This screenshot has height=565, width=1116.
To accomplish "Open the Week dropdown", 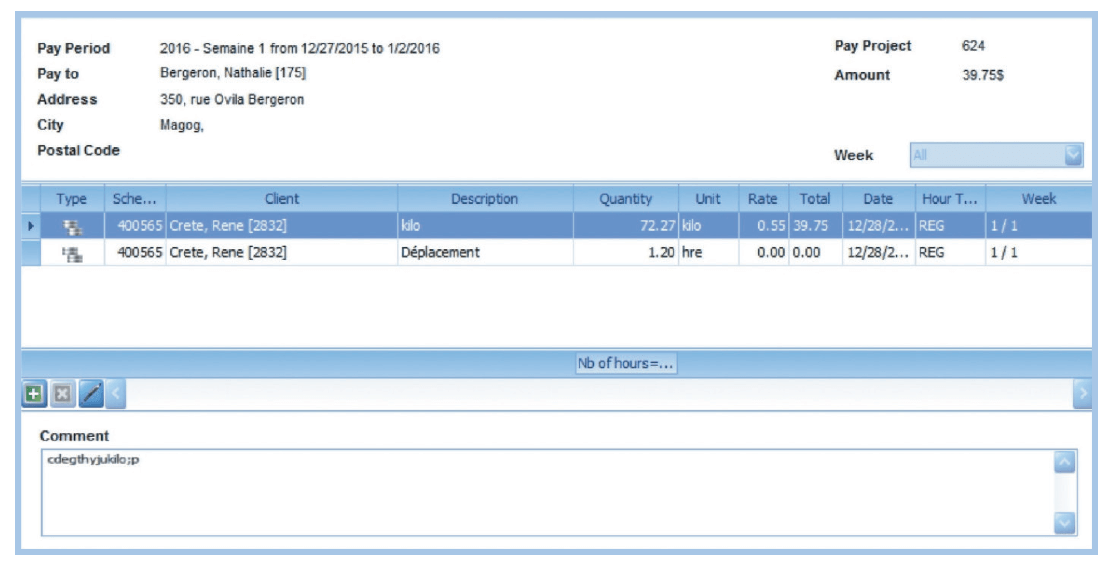I will [x=1073, y=155].
